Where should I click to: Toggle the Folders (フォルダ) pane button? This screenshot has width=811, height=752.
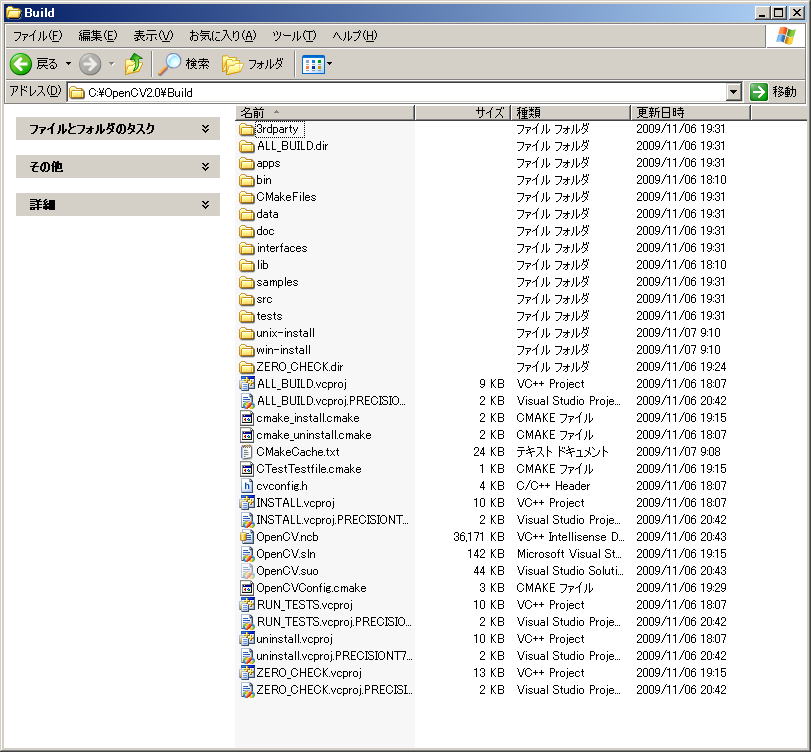253,64
